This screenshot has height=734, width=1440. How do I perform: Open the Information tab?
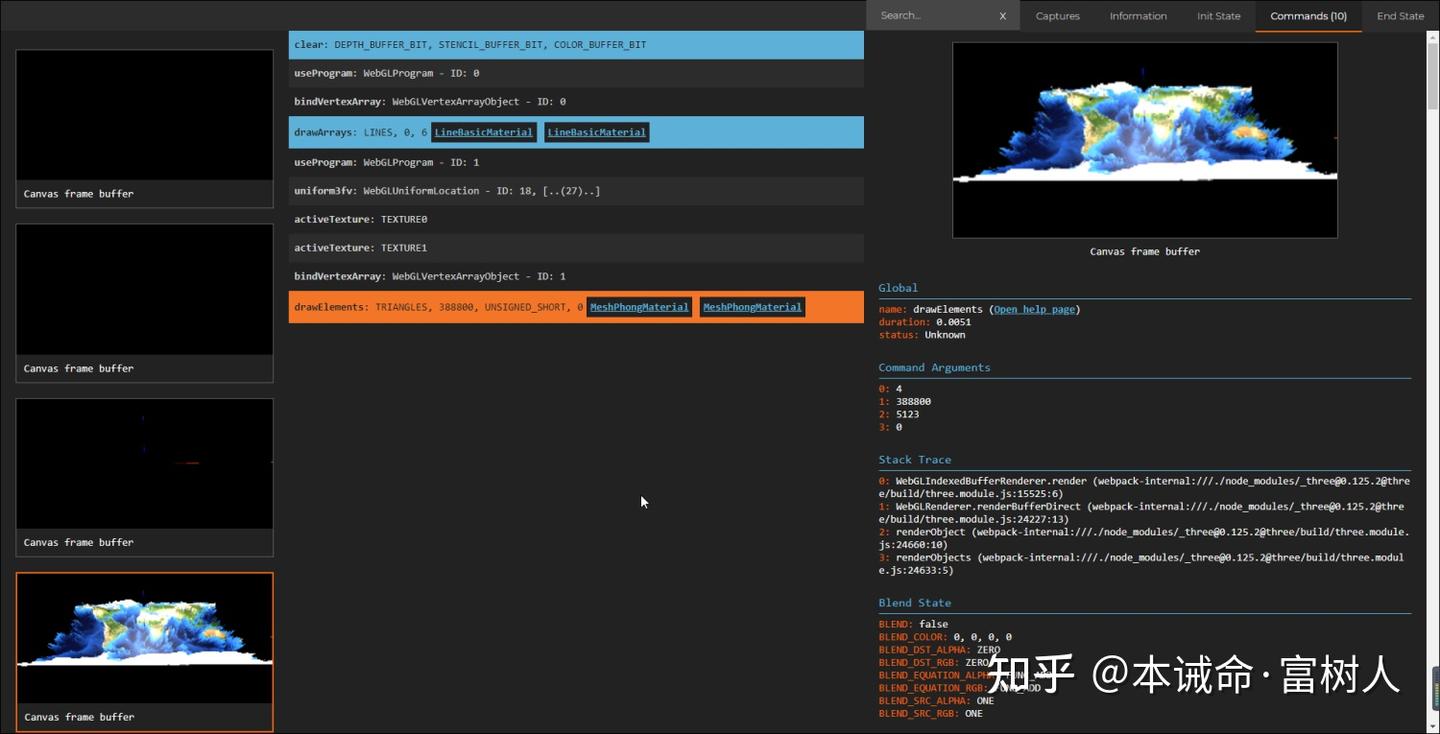click(1138, 15)
